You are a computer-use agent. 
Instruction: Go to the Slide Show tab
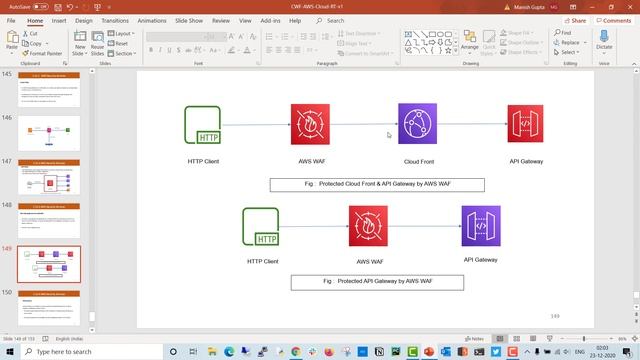pos(189,20)
